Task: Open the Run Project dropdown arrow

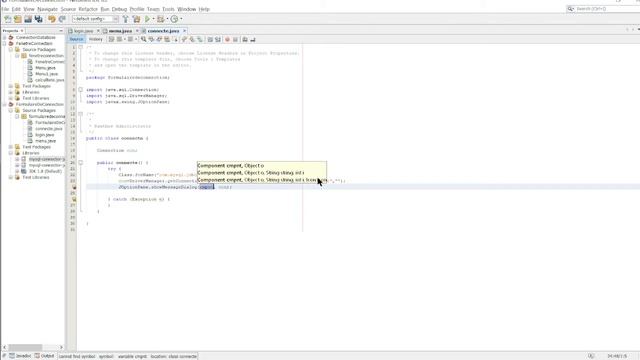Action: 153,19
